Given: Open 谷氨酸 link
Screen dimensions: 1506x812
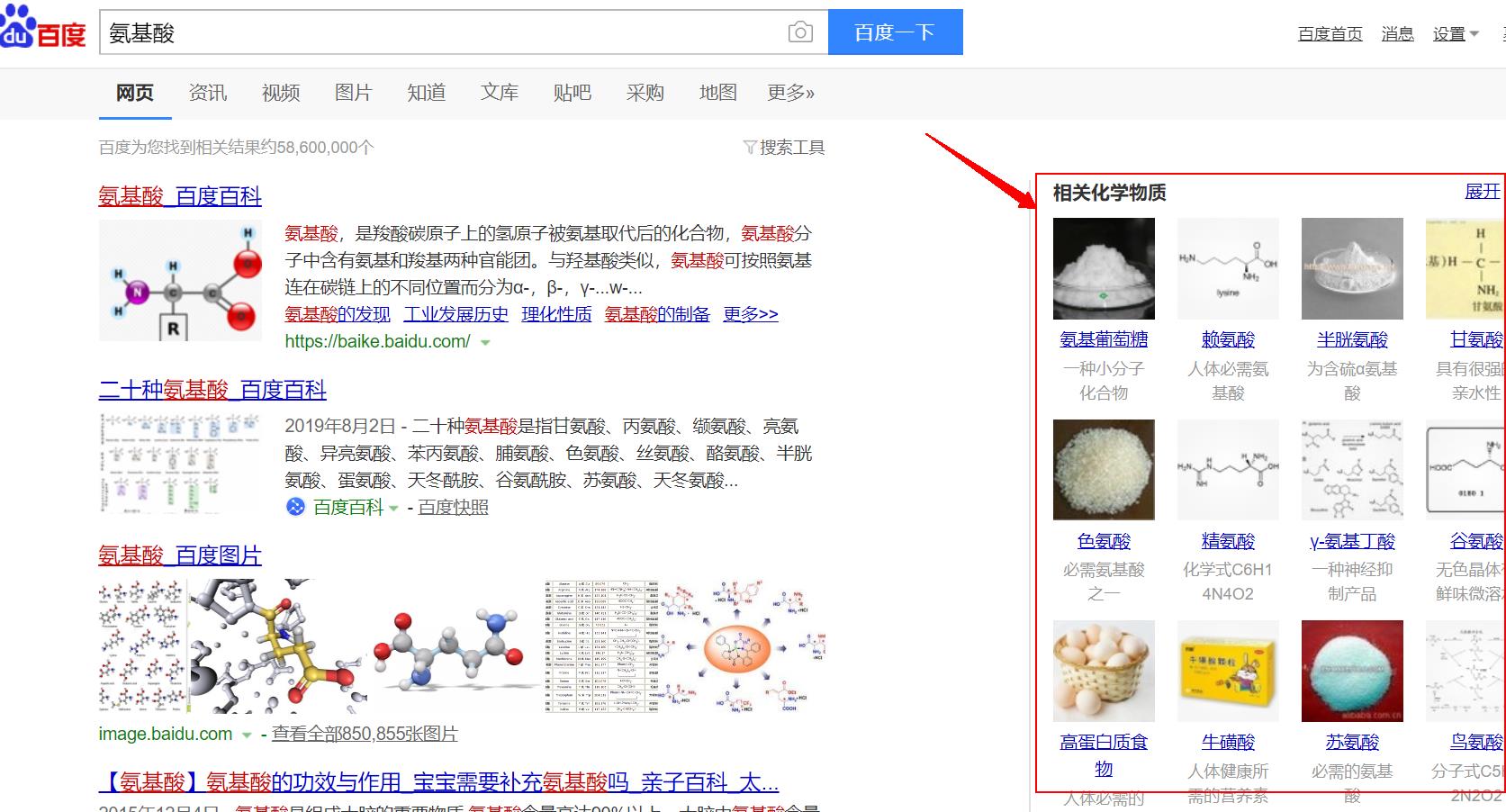Looking at the screenshot, I should coord(1476,542).
